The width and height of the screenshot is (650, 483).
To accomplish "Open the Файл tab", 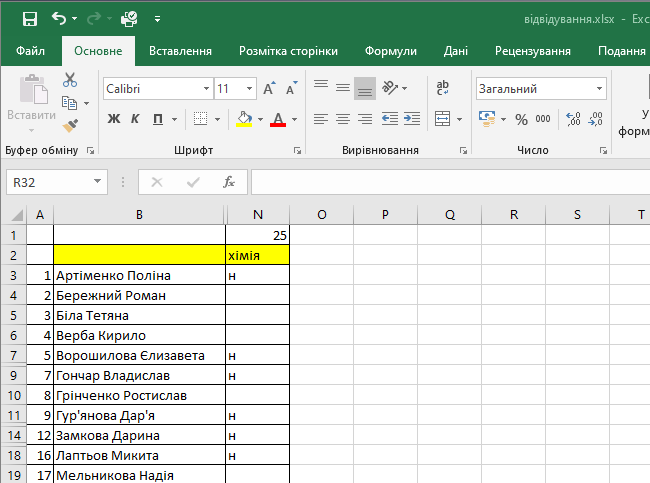I will (x=30, y=51).
